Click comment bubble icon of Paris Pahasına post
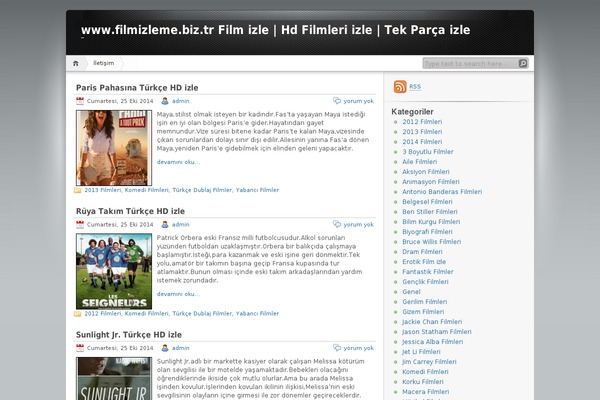This screenshot has width=600, height=400. pyautogui.click(x=337, y=101)
